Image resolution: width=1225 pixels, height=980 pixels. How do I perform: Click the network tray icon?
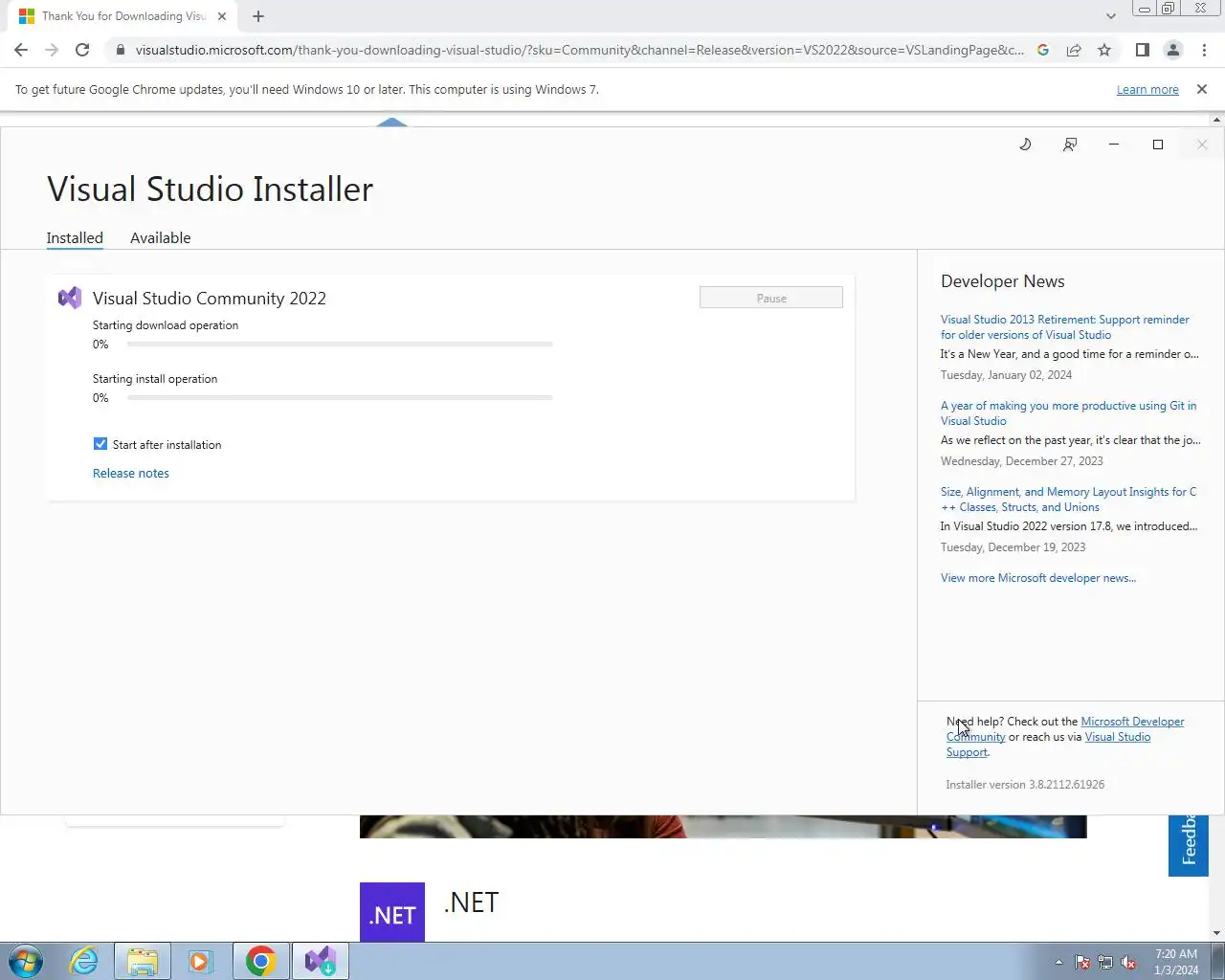click(x=1105, y=963)
